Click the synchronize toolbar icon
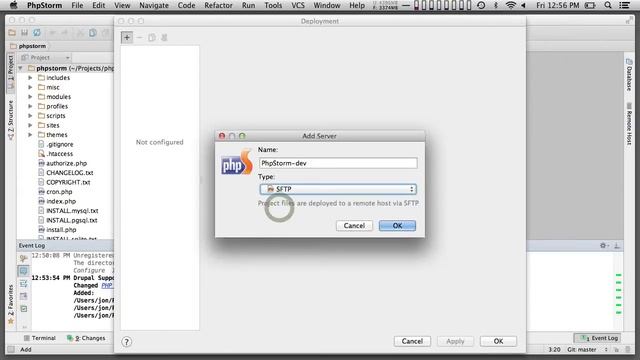 coord(37,33)
